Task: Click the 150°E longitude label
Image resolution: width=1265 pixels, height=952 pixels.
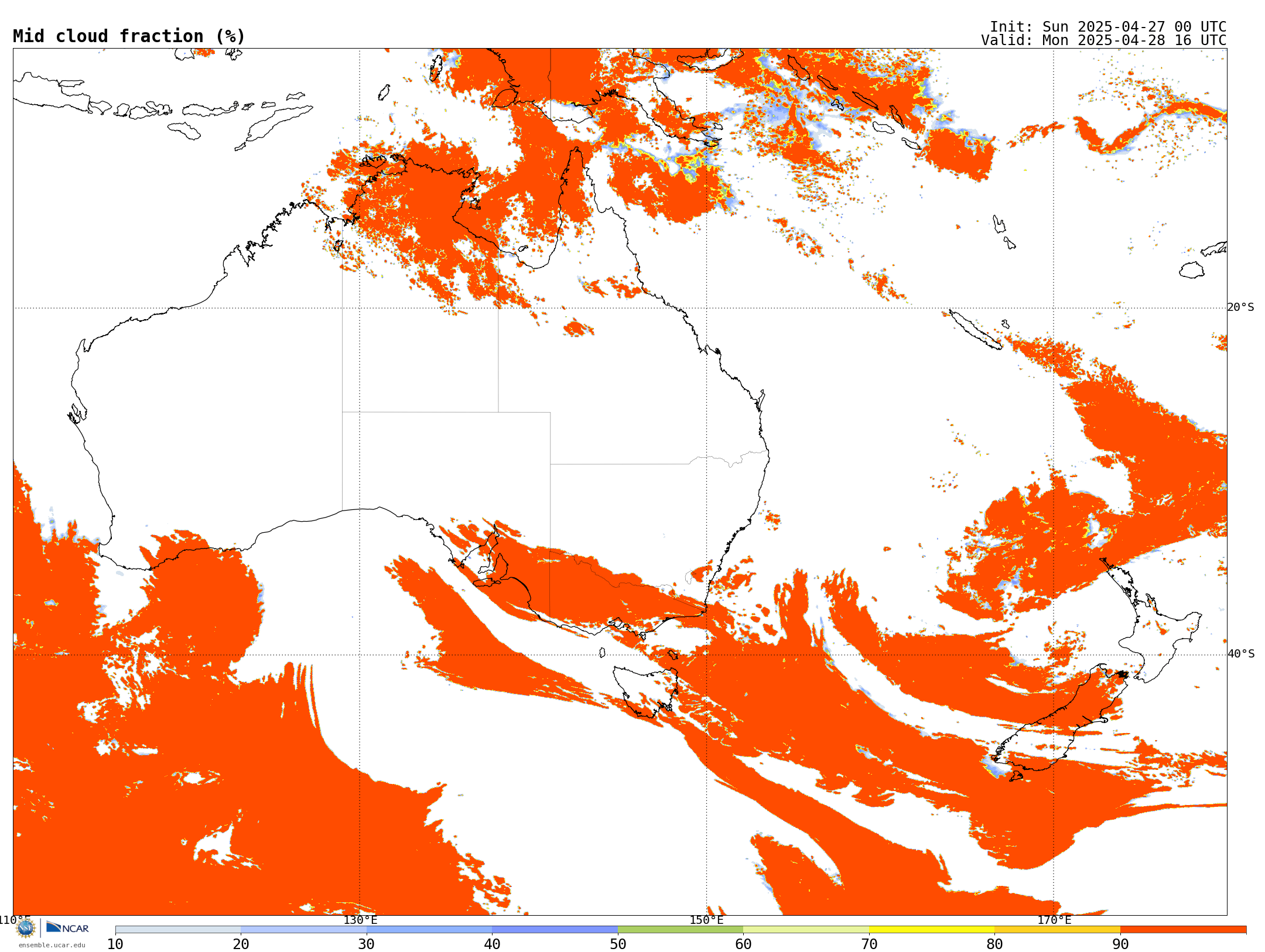Action: coord(706,920)
